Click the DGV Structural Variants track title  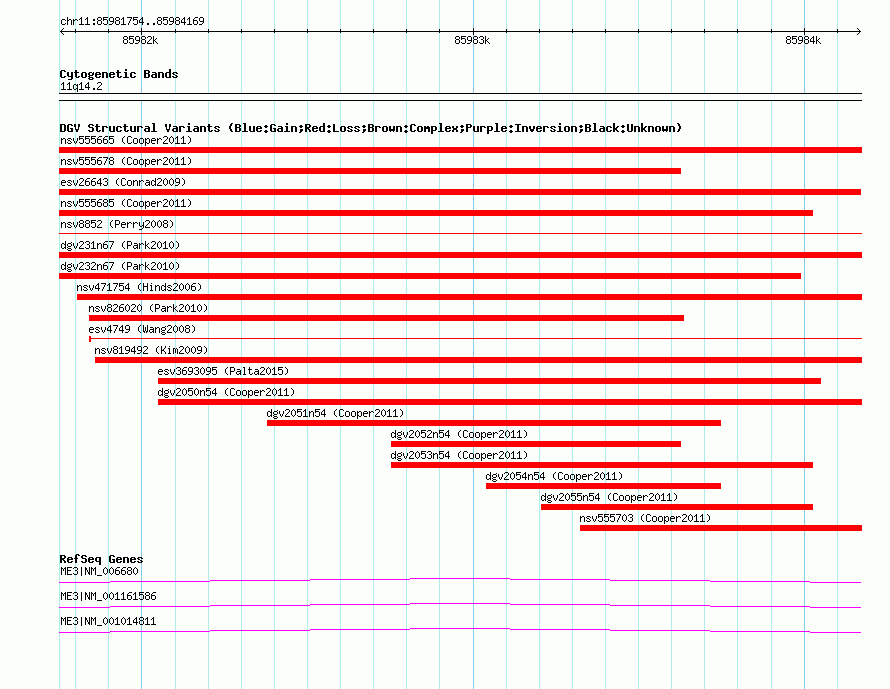tap(371, 128)
